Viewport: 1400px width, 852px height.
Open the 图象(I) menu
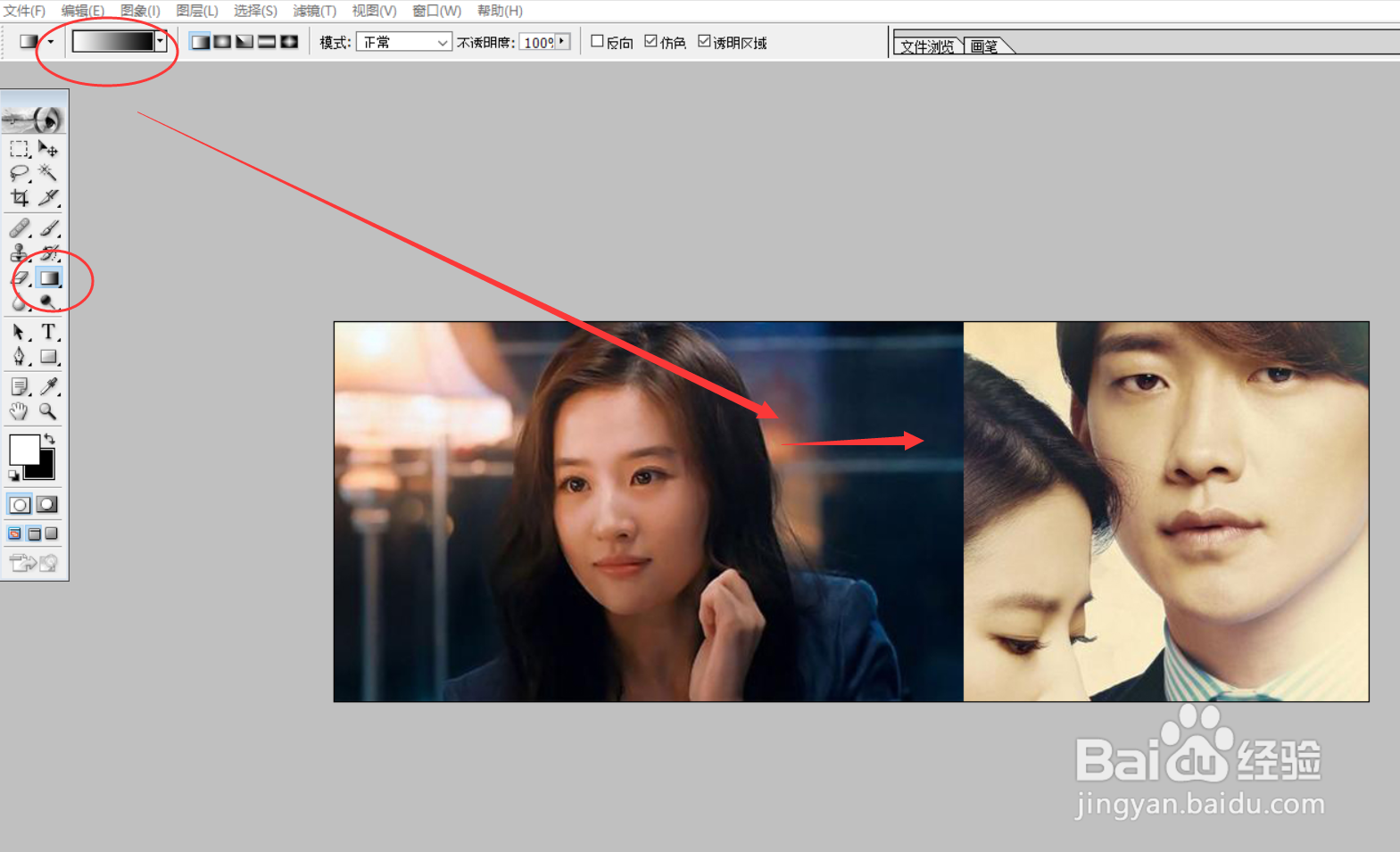[x=140, y=11]
